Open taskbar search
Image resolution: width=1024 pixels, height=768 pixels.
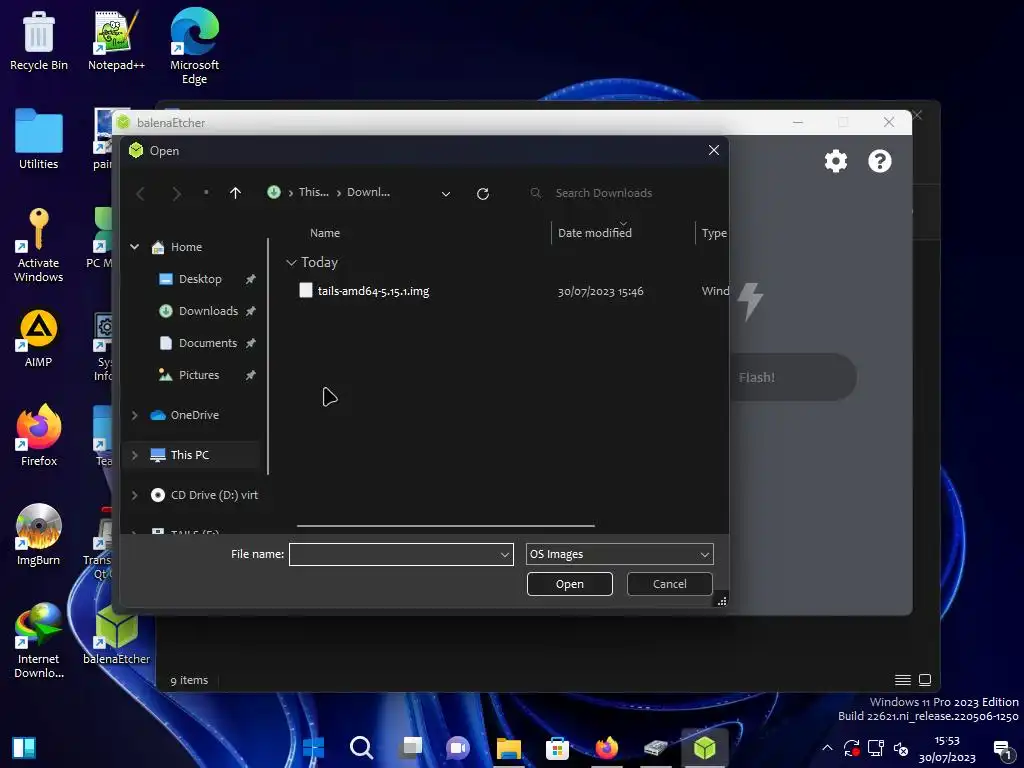pos(361,748)
